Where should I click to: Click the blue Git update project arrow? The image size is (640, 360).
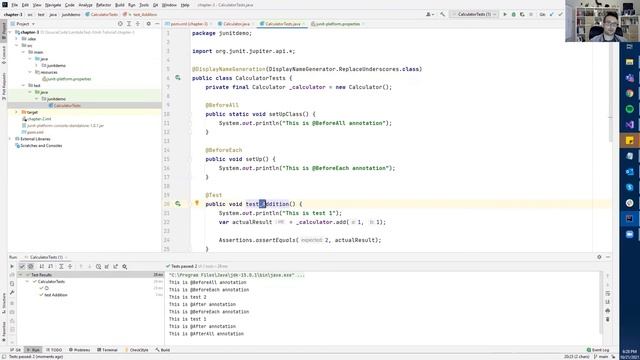(551, 14)
